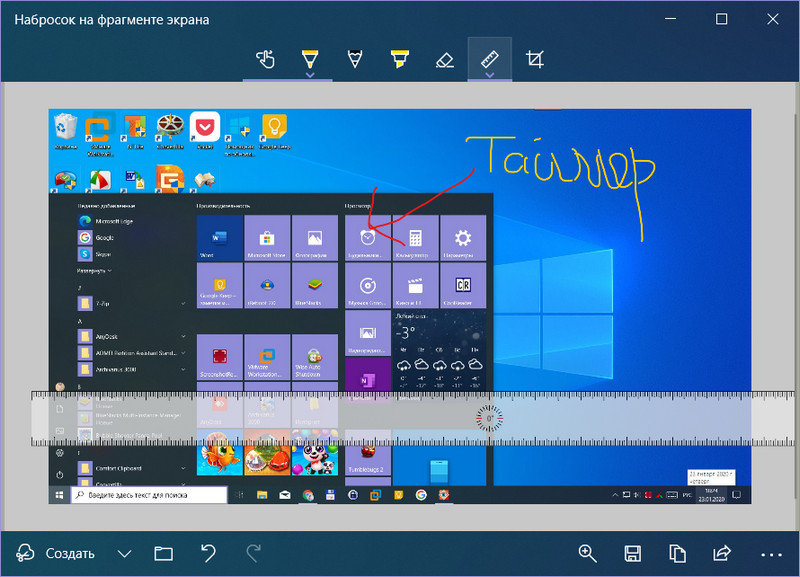The width and height of the screenshot is (800, 577).
Task: Click OneNote tile in captured Start menu
Action: coord(367,379)
